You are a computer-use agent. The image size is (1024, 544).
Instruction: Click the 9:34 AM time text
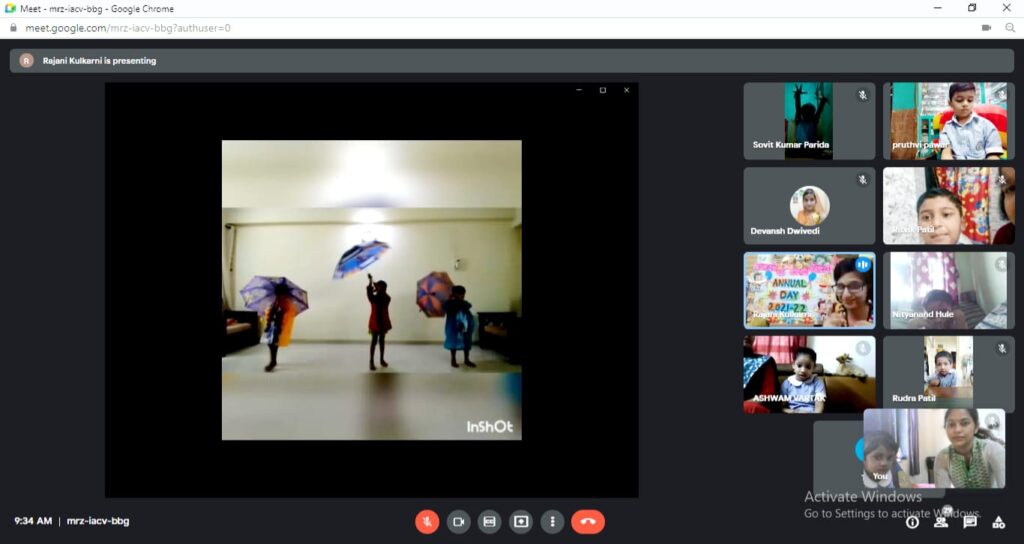(33, 521)
